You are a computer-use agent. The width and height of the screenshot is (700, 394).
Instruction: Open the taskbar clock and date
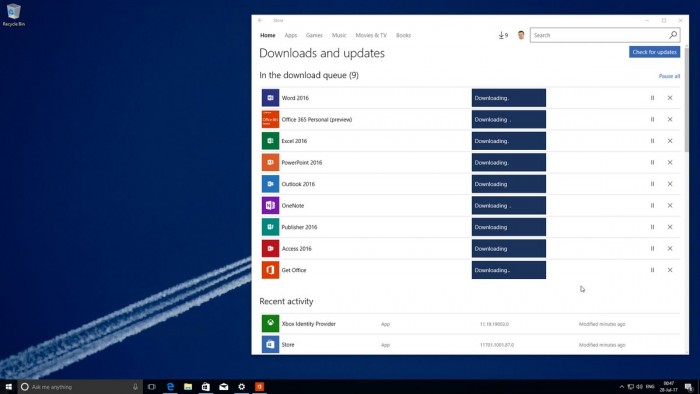(x=669, y=387)
